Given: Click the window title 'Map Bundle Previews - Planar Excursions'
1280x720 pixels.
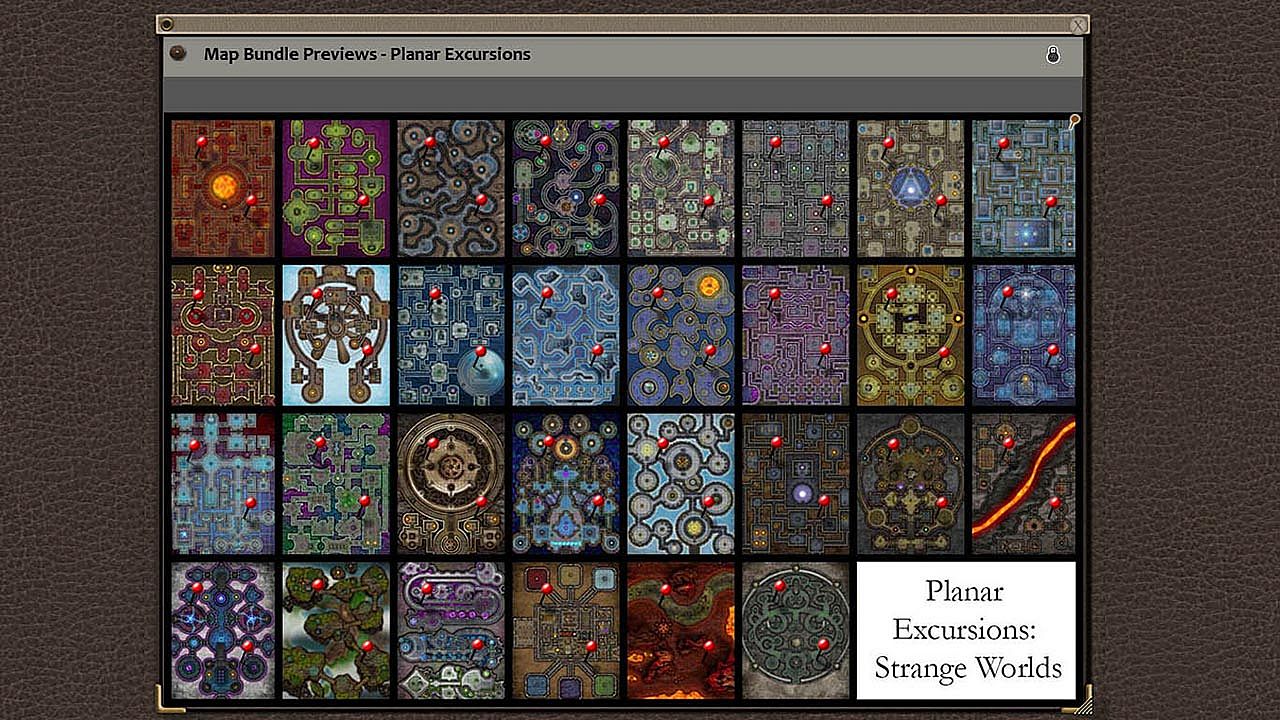Looking at the screenshot, I should point(367,54).
